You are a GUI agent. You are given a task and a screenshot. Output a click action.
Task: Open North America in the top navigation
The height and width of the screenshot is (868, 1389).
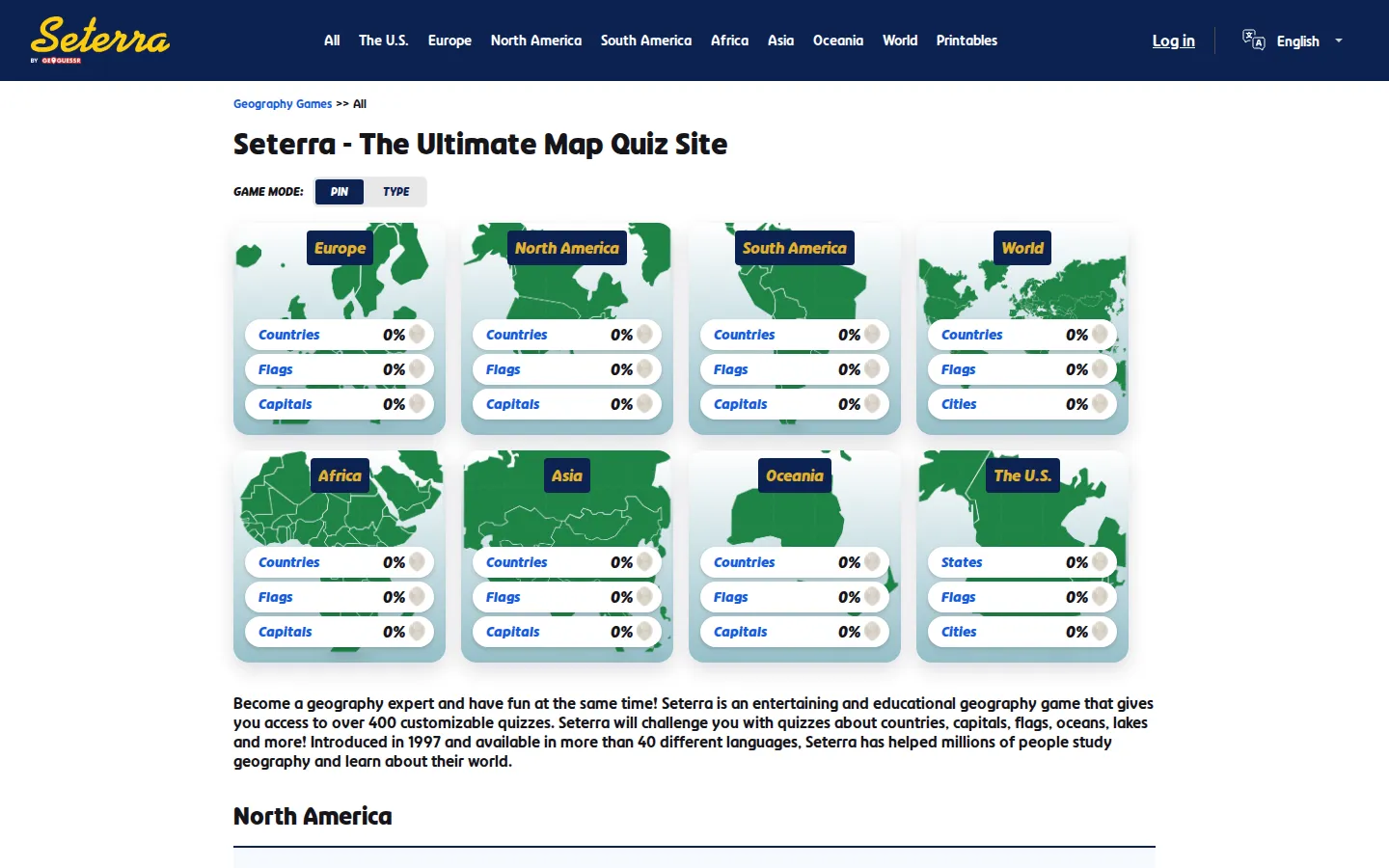[x=536, y=41]
